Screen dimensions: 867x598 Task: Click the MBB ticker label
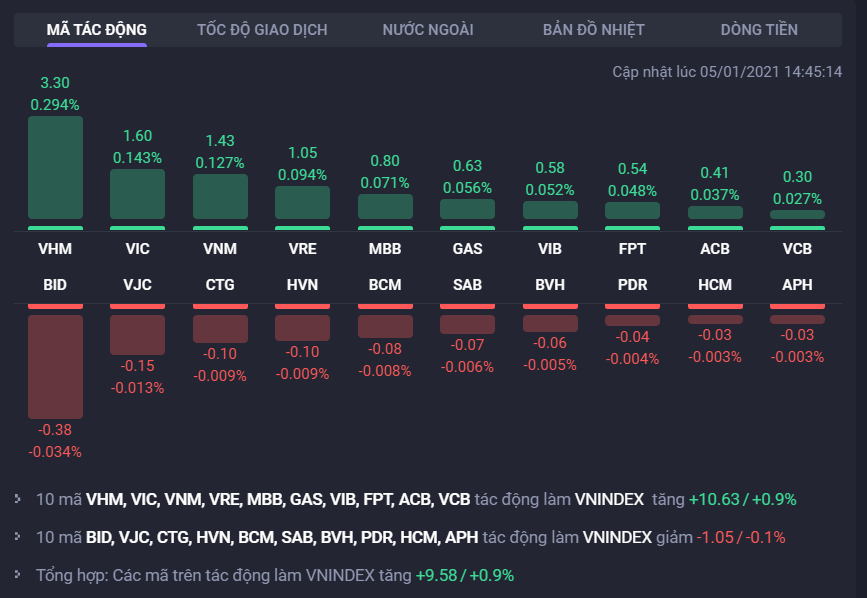tap(385, 247)
